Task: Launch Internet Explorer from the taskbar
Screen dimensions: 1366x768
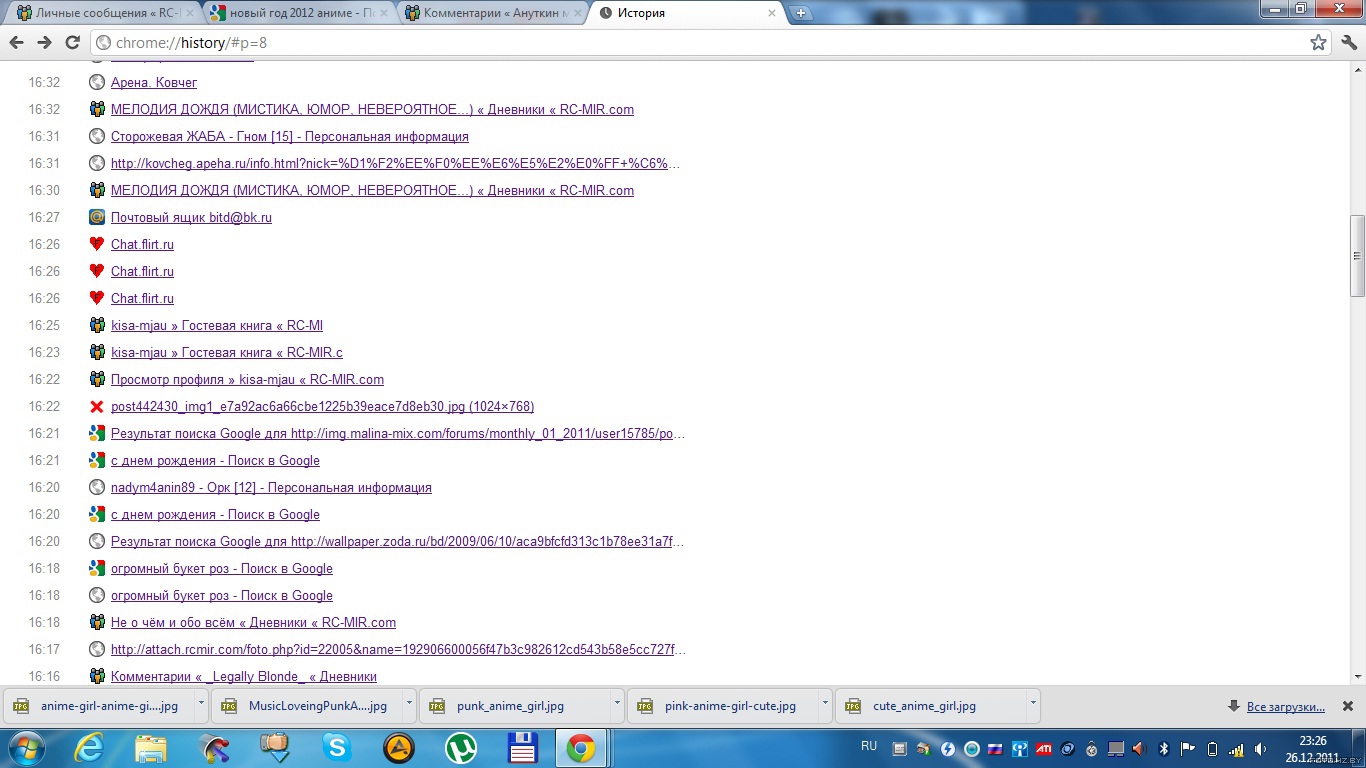Action: pos(89,748)
